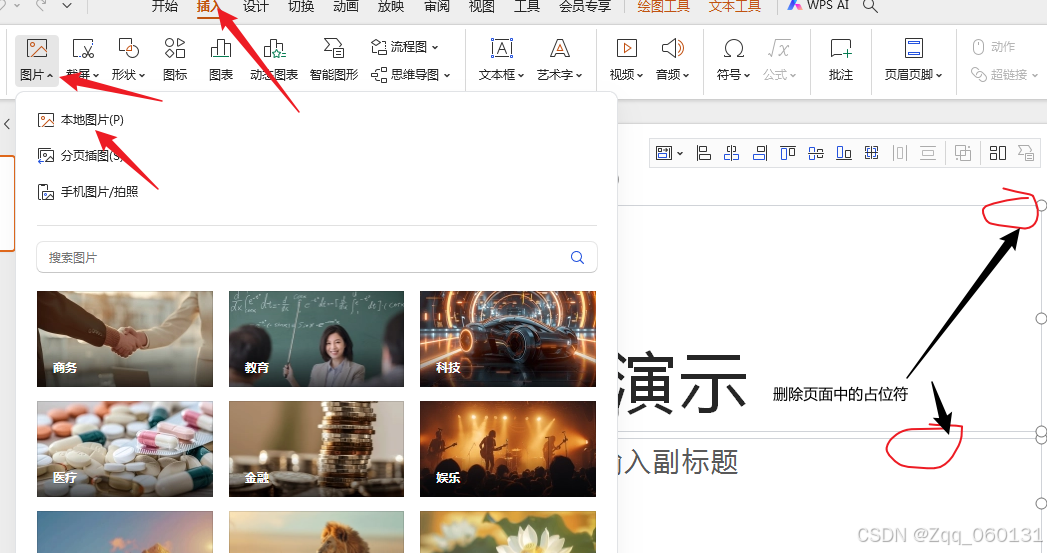The width and height of the screenshot is (1047, 553).
Task: Expand the 音频 dropdown arrow
Action: coord(686,75)
